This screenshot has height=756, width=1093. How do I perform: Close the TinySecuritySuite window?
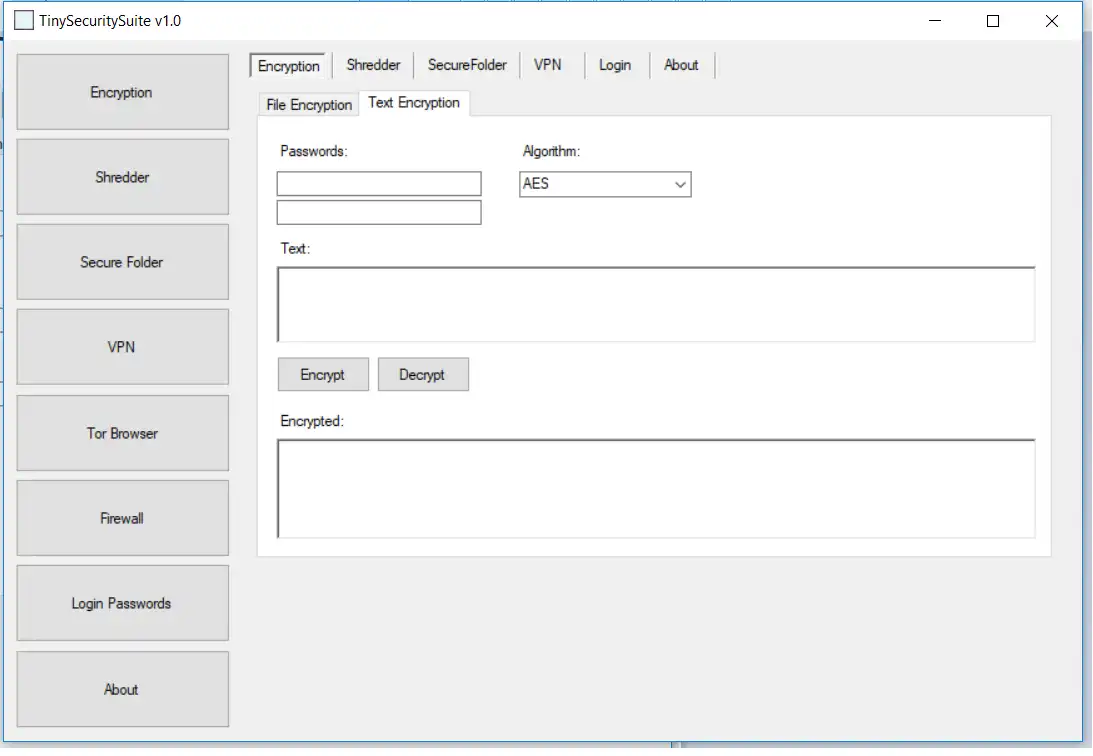[1052, 21]
